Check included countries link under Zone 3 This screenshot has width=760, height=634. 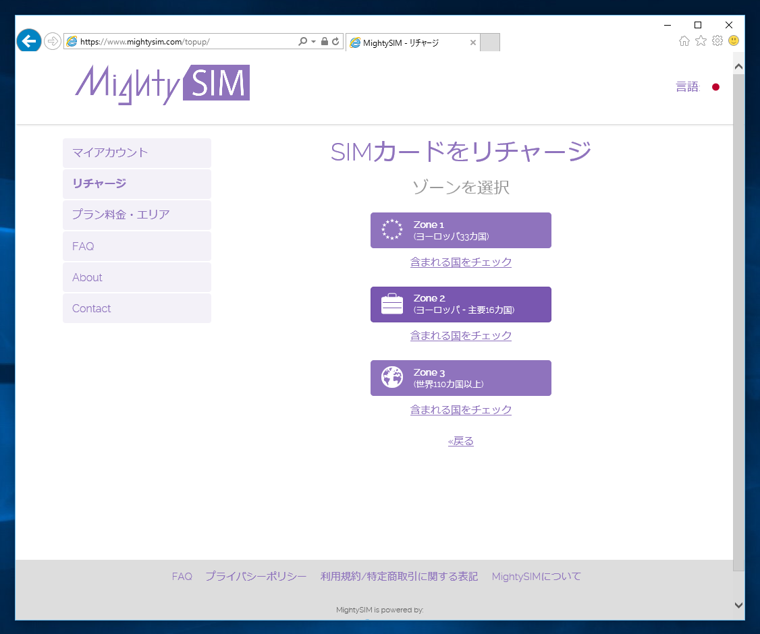[x=461, y=410]
